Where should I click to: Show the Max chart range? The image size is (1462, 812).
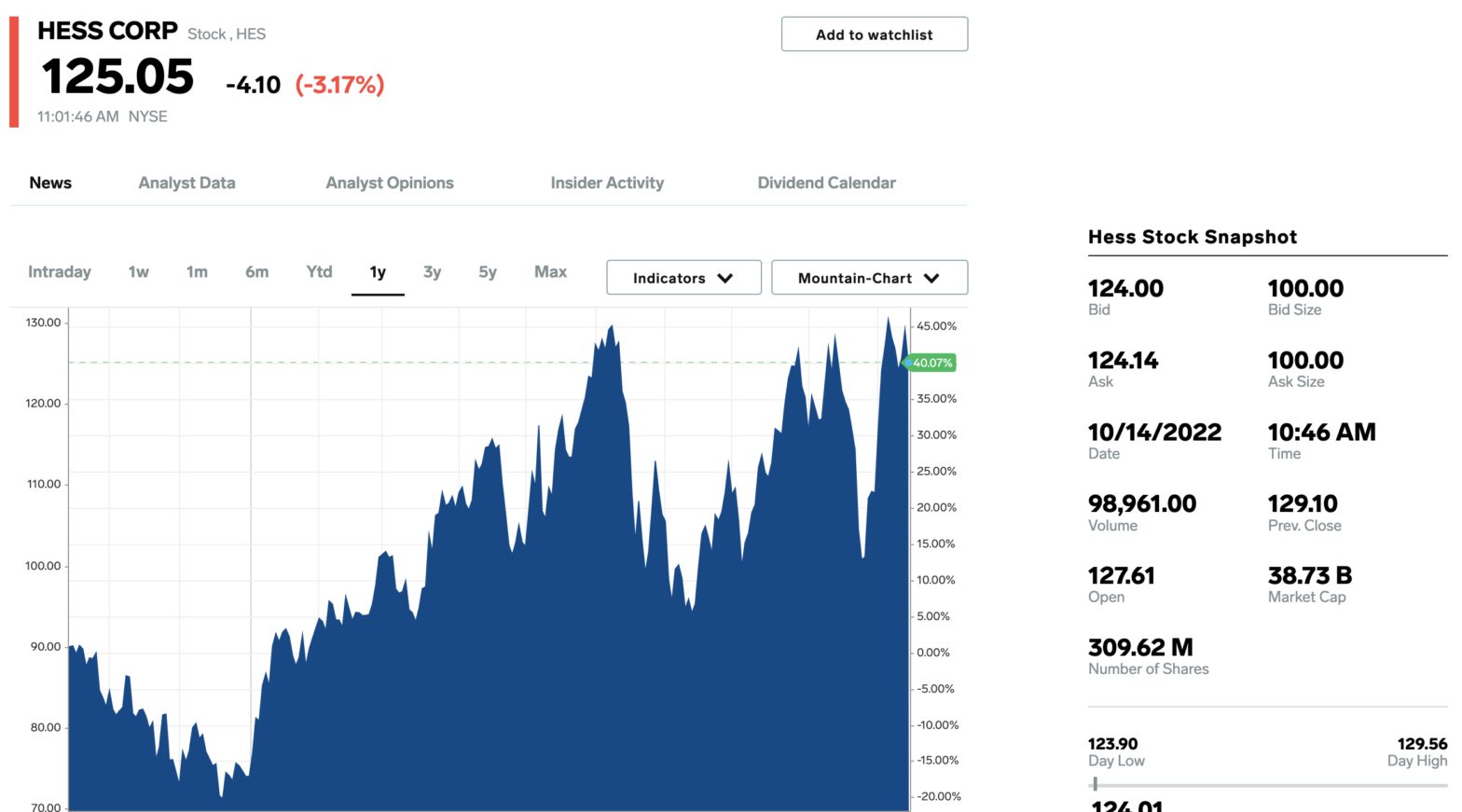pos(550,272)
